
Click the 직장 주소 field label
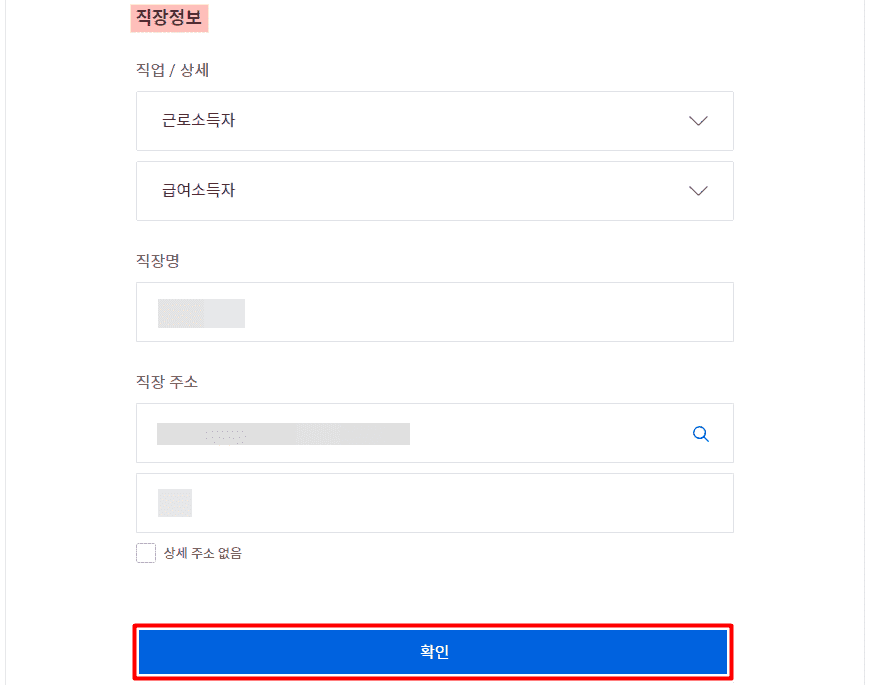167,382
